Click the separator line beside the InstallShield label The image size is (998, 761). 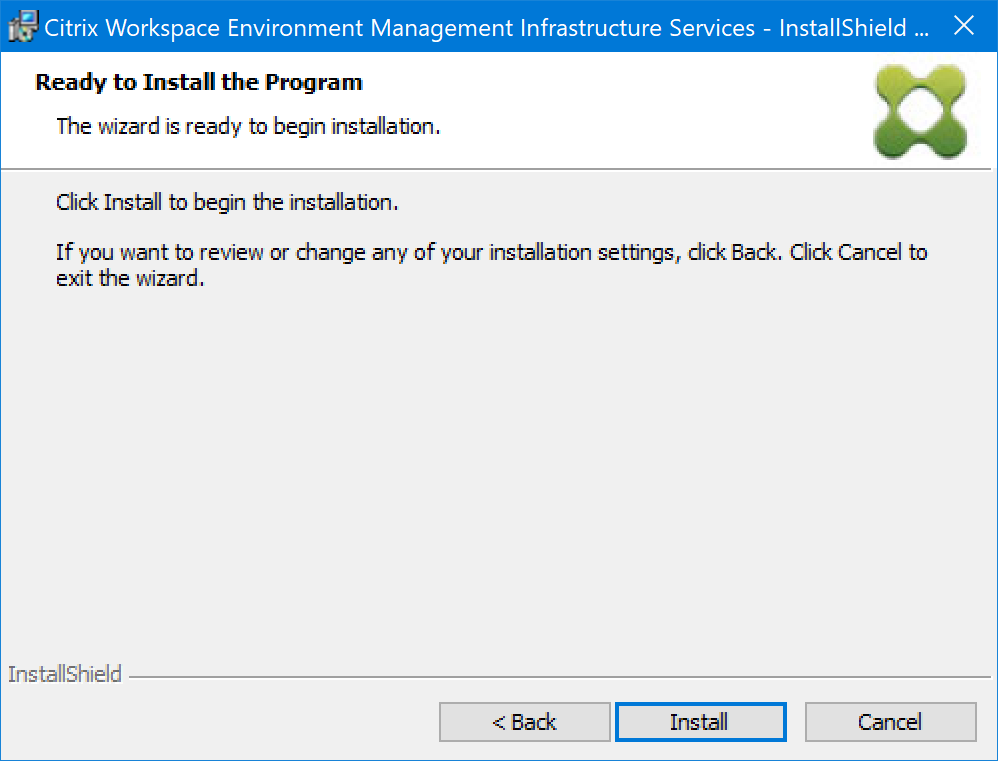[x=560, y=677]
